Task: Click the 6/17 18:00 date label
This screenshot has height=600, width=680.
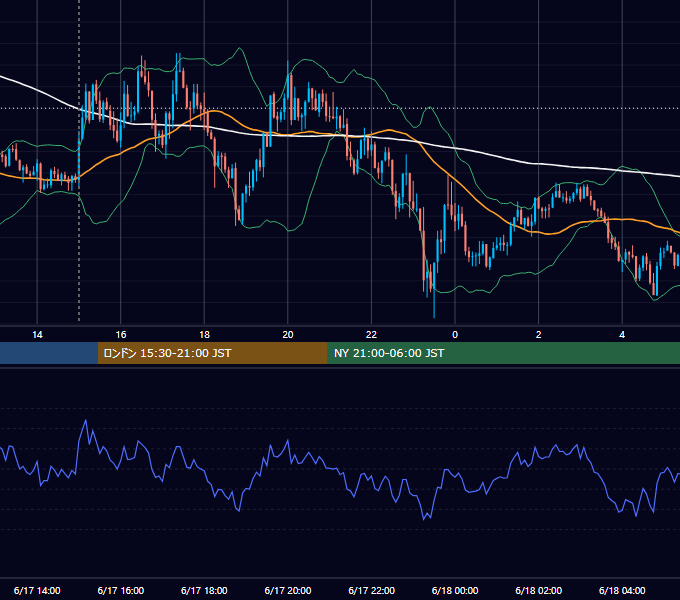Action: coord(204,590)
